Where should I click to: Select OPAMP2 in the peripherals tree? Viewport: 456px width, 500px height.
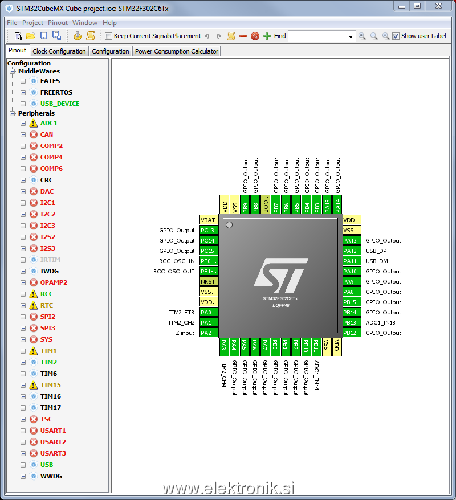click(x=54, y=282)
